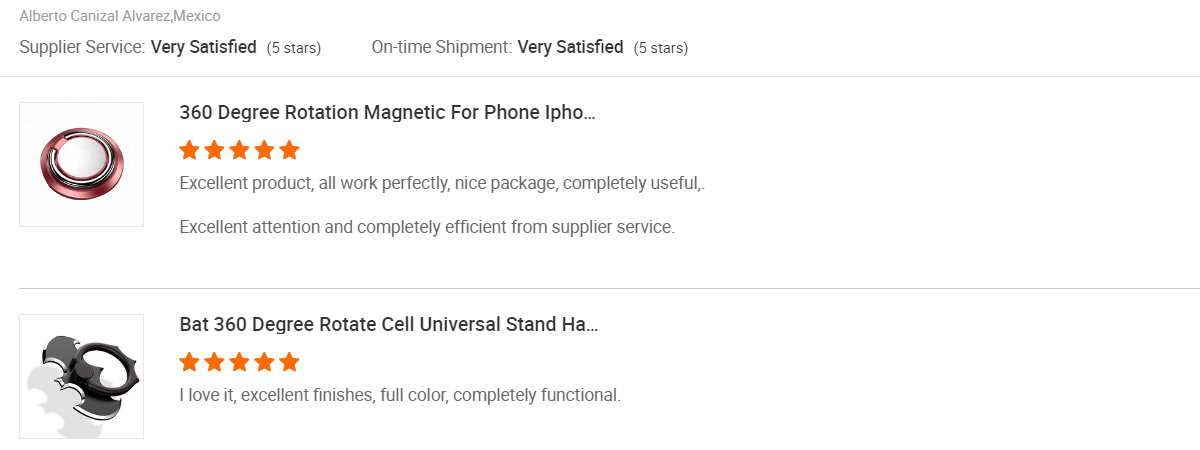Click fifth star of the magnetic ring review
Screen dimensions: 1200x450
click(289, 151)
